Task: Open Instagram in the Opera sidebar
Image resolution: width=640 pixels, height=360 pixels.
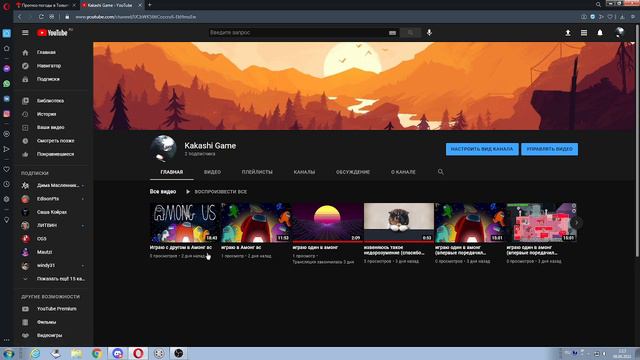Action: click(7, 114)
